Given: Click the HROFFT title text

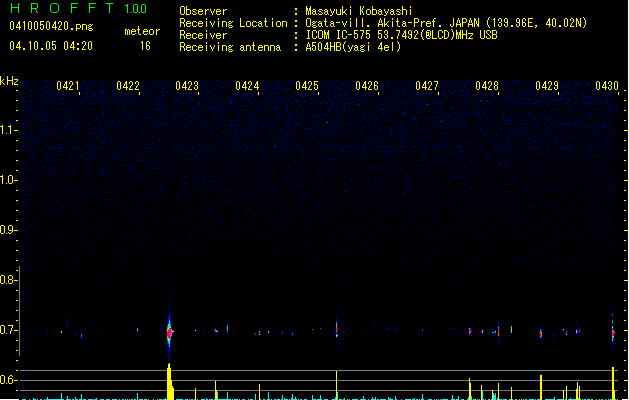Looking at the screenshot, I should (x=55, y=9).
